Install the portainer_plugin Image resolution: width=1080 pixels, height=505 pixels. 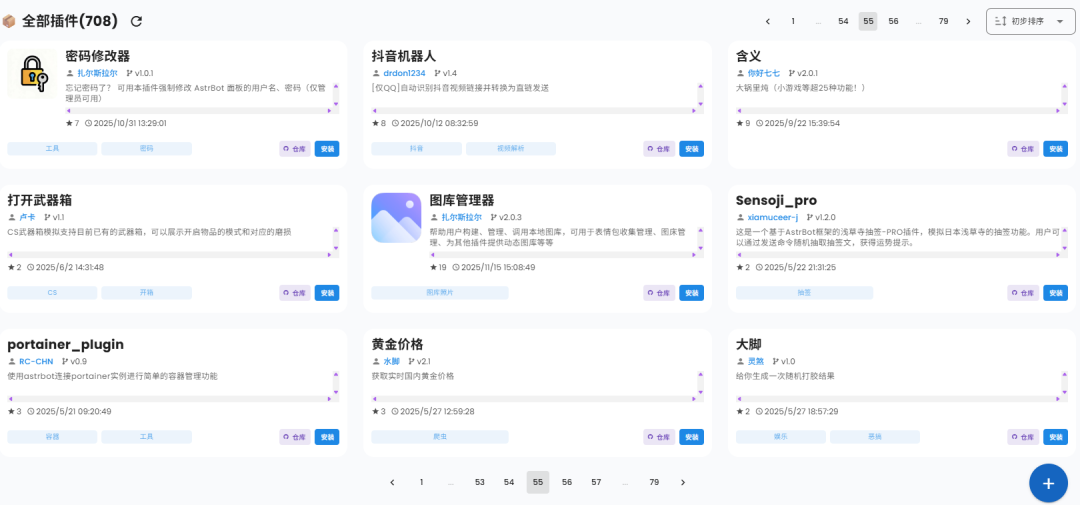(327, 437)
